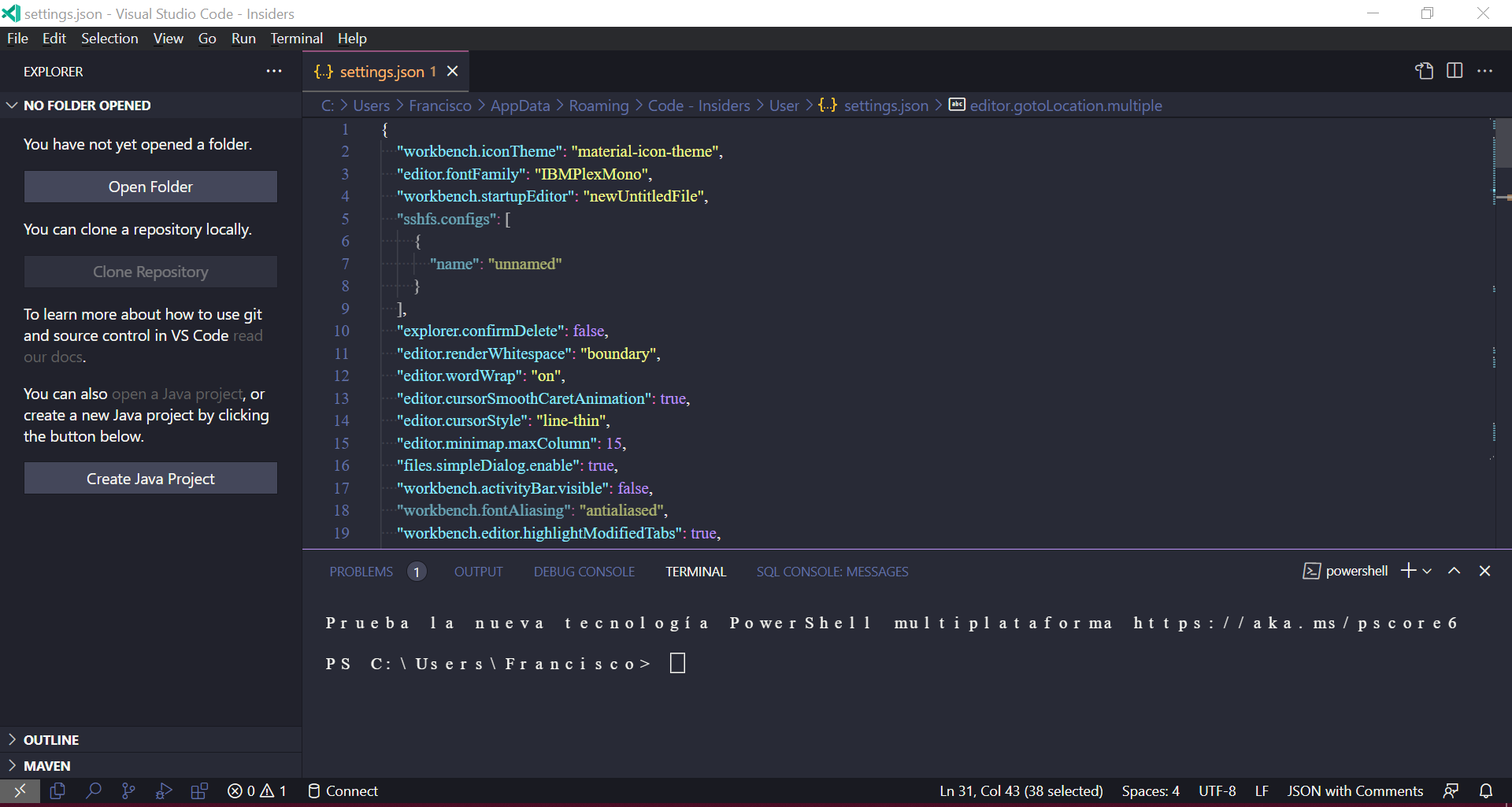The height and width of the screenshot is (807, 1512).
Task: Change encoding by clicking UTF-8 in status bar
Action: pyautogui.click(x=1217, y=791)
